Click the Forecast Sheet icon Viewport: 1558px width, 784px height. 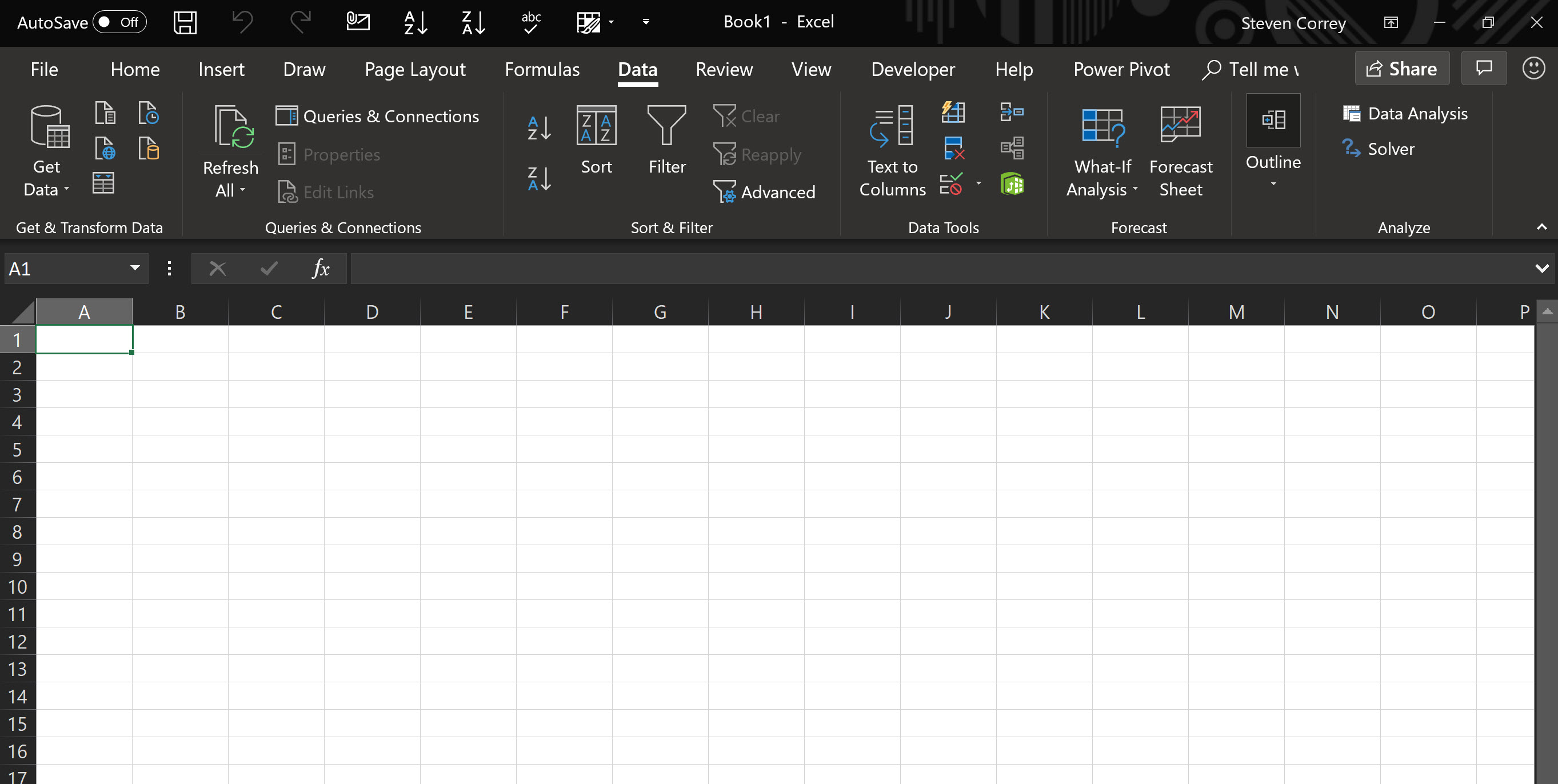click(1180, 125)
